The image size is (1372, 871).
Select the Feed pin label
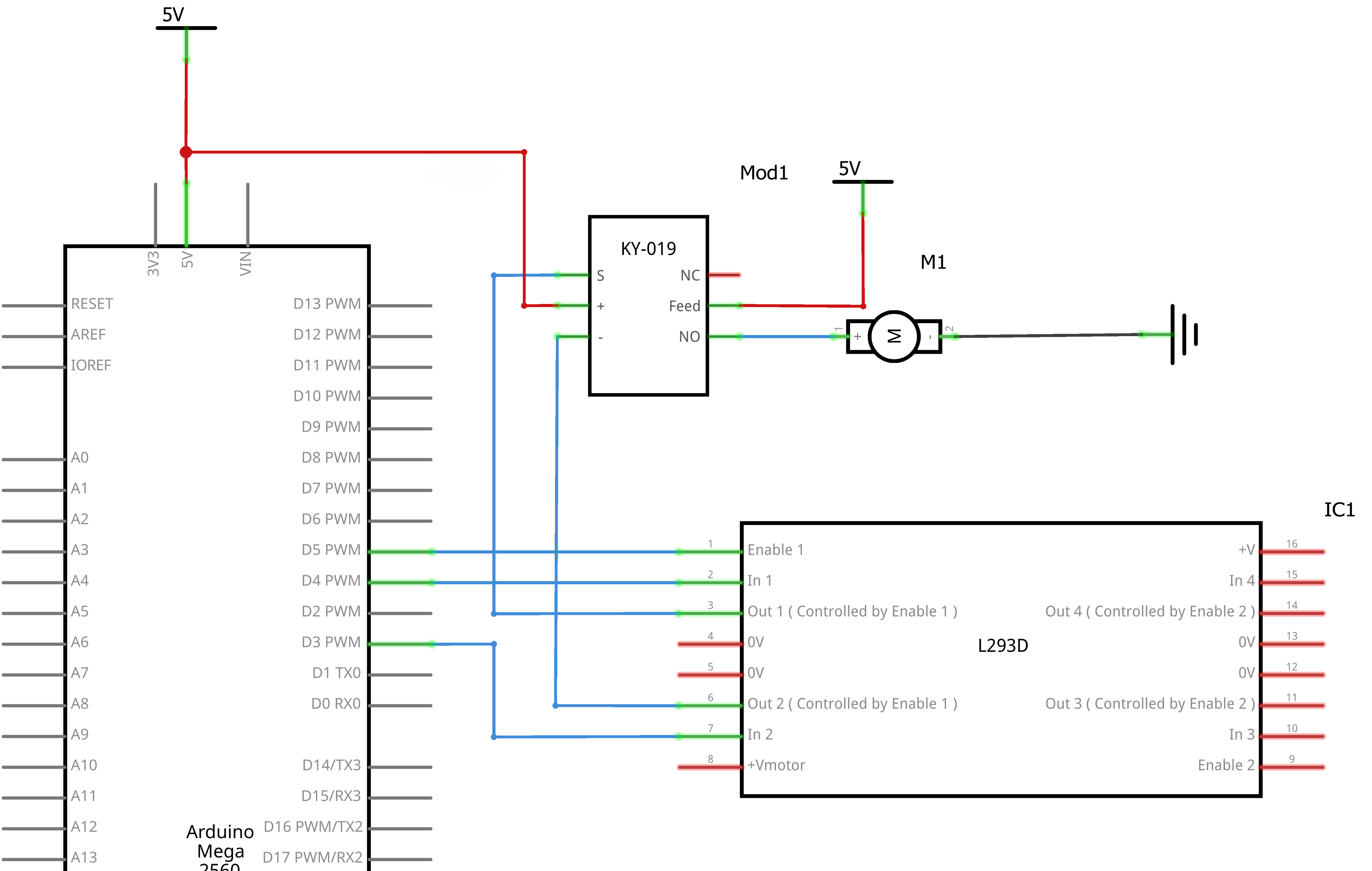click(684, 306)
